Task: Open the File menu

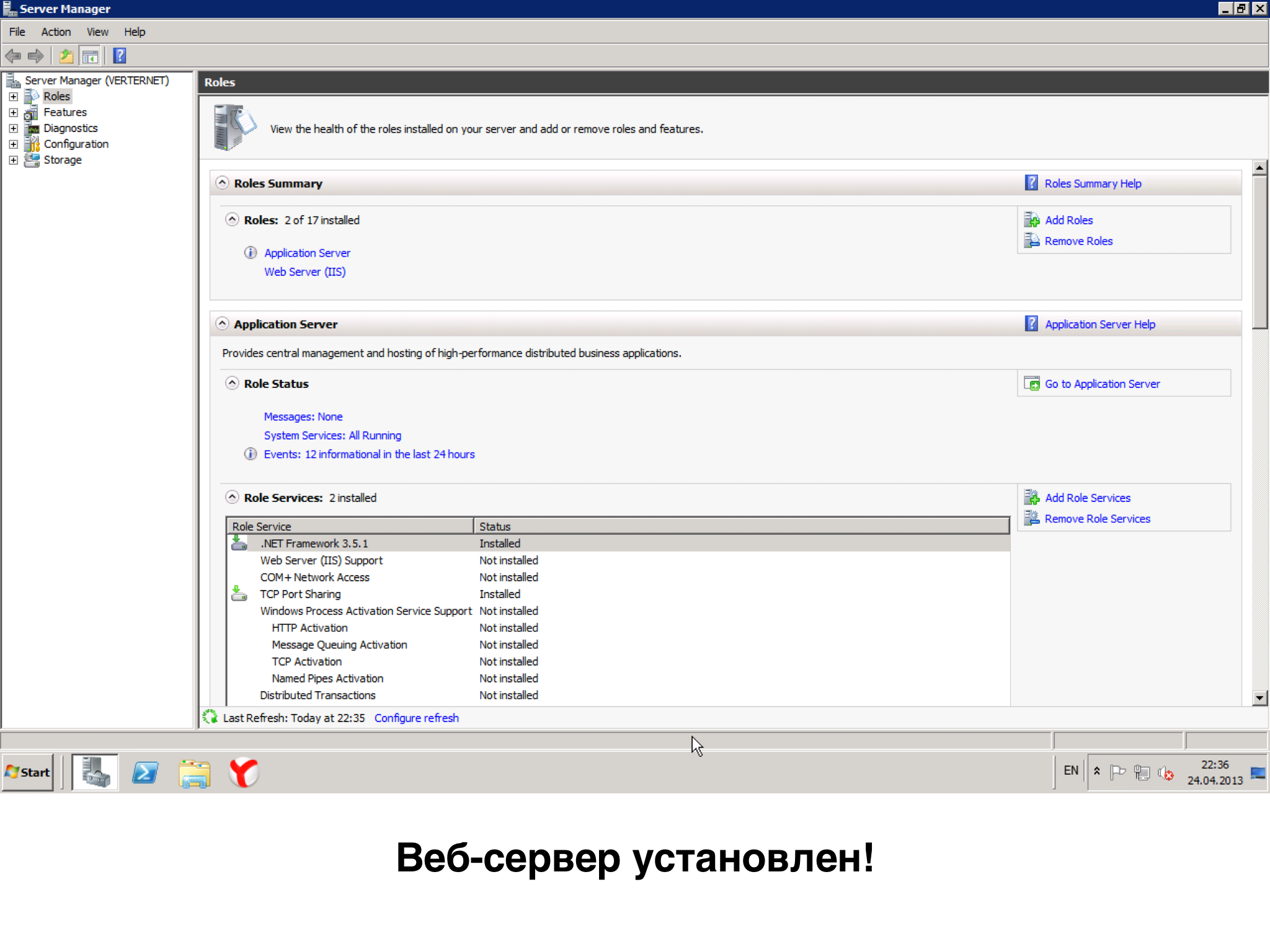Action: pyautogui.click(x=17, y=32)
